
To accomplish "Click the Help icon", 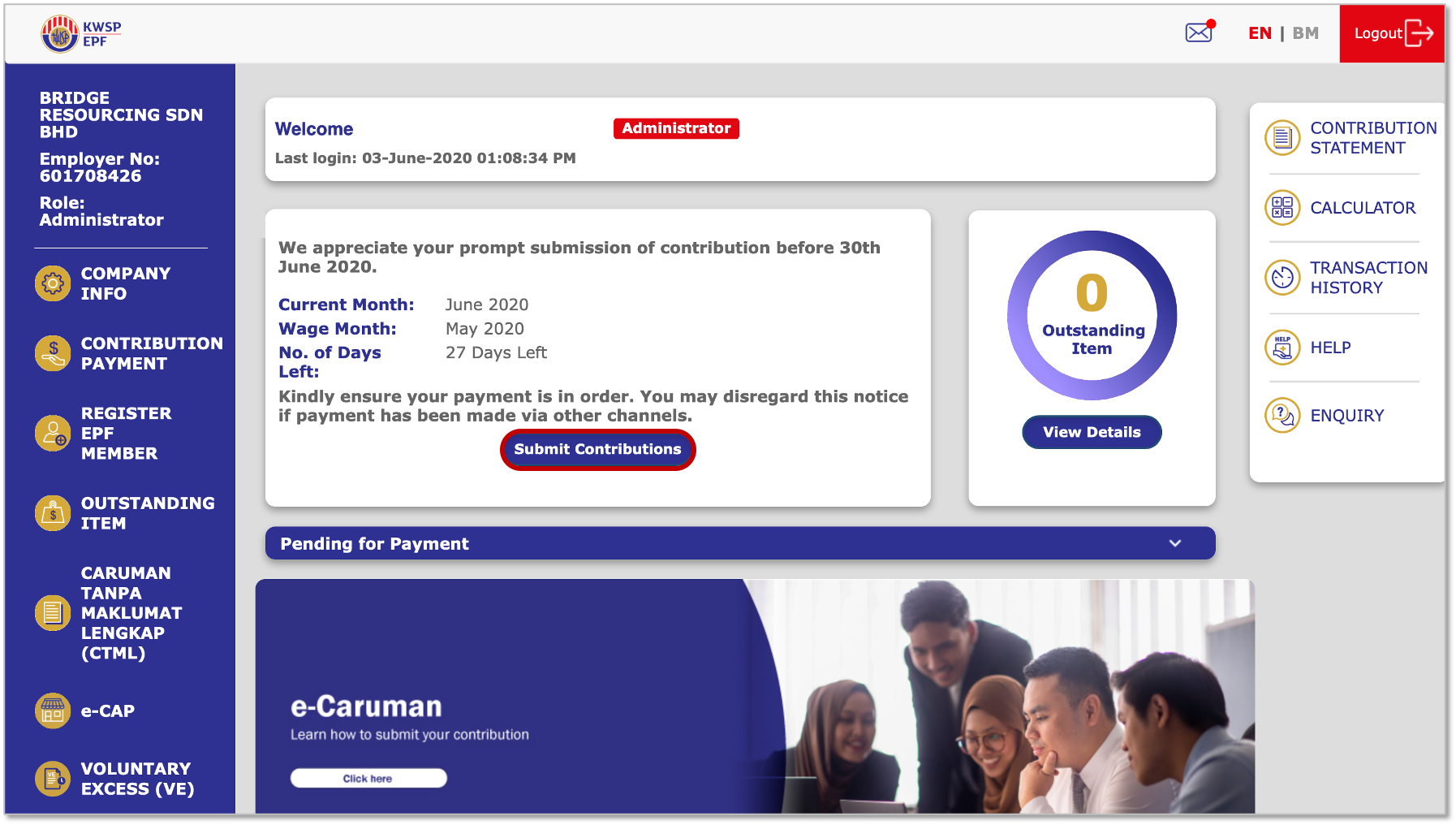I will pos(1282,348).
